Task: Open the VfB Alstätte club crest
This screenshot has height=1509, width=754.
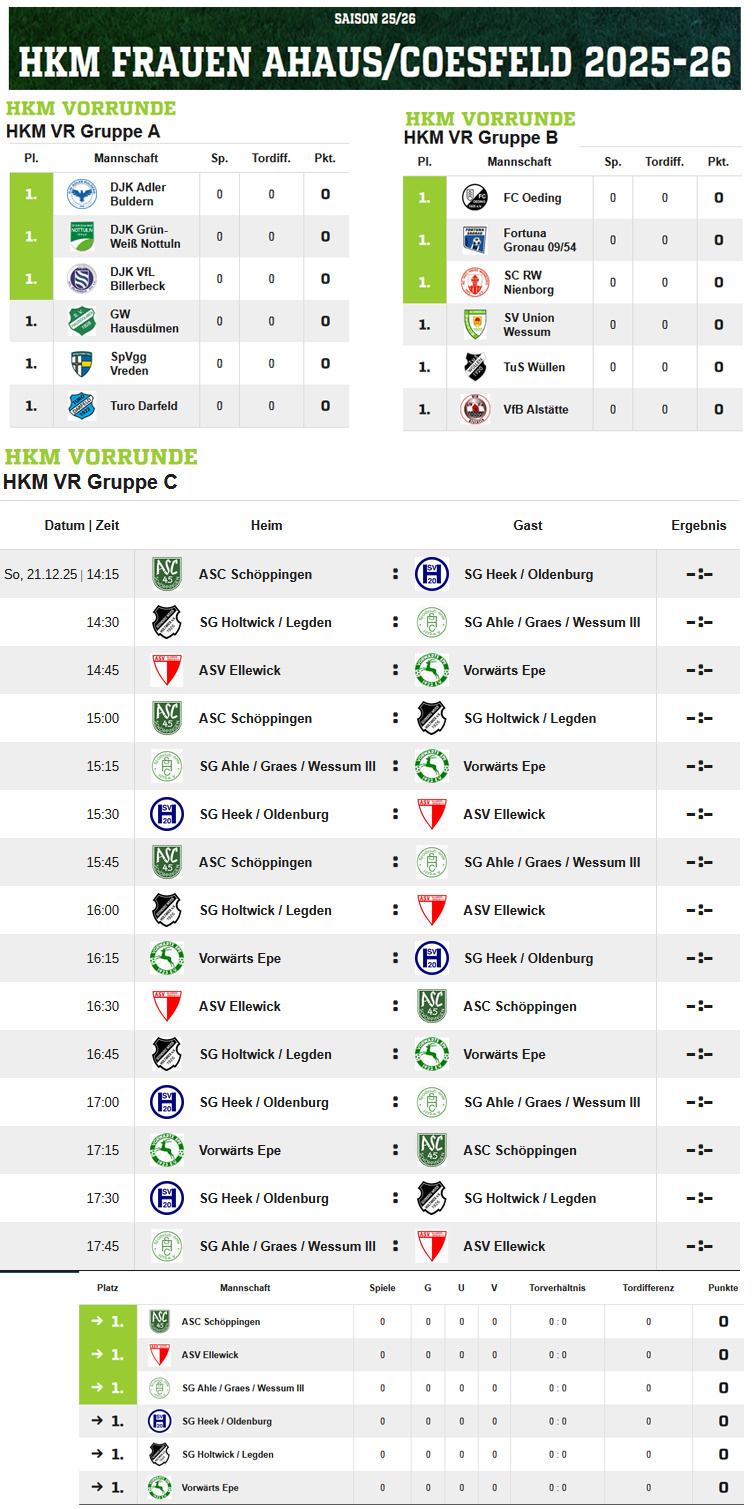Action: (475, 409)
